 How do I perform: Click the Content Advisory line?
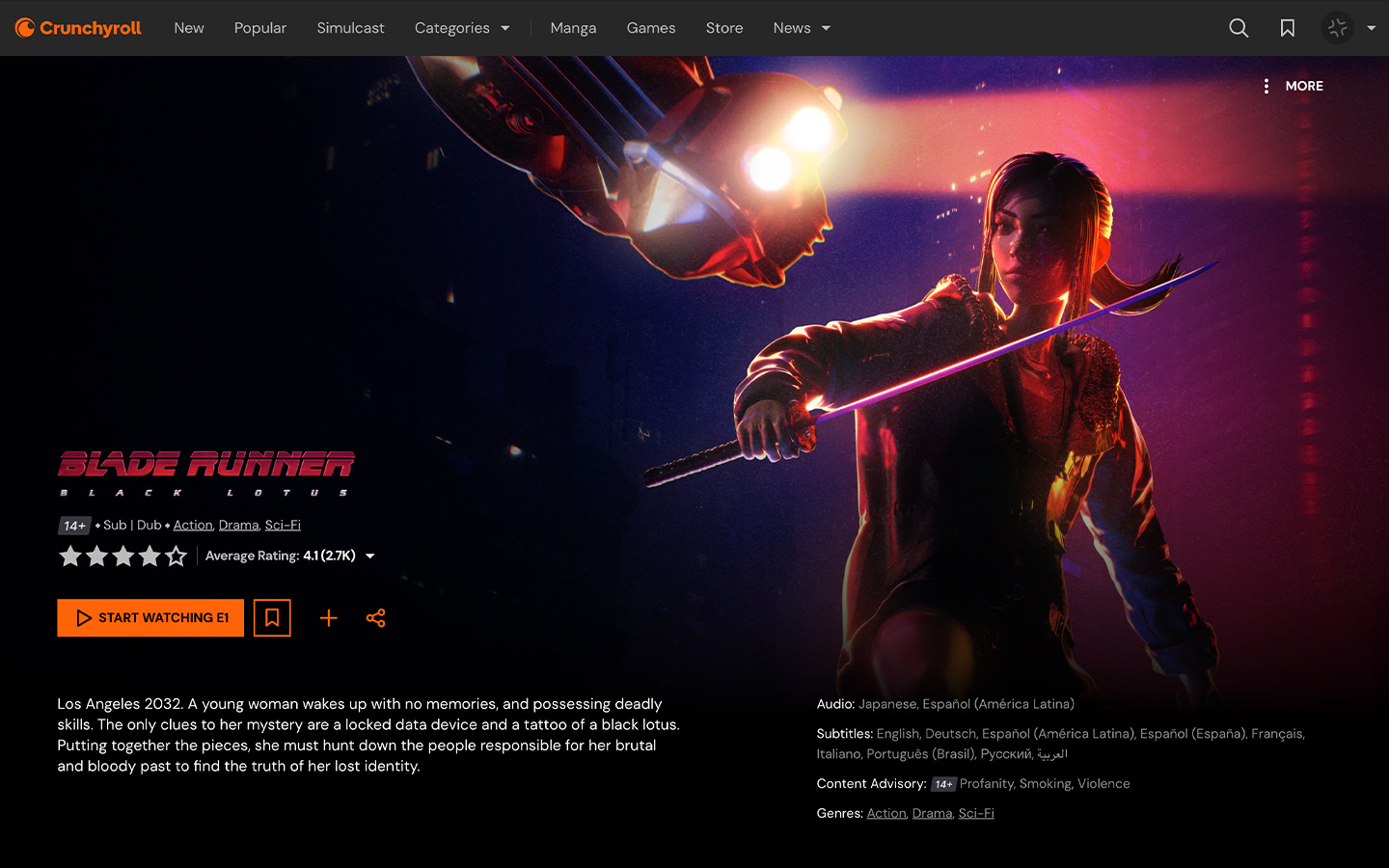coord(973,783)
